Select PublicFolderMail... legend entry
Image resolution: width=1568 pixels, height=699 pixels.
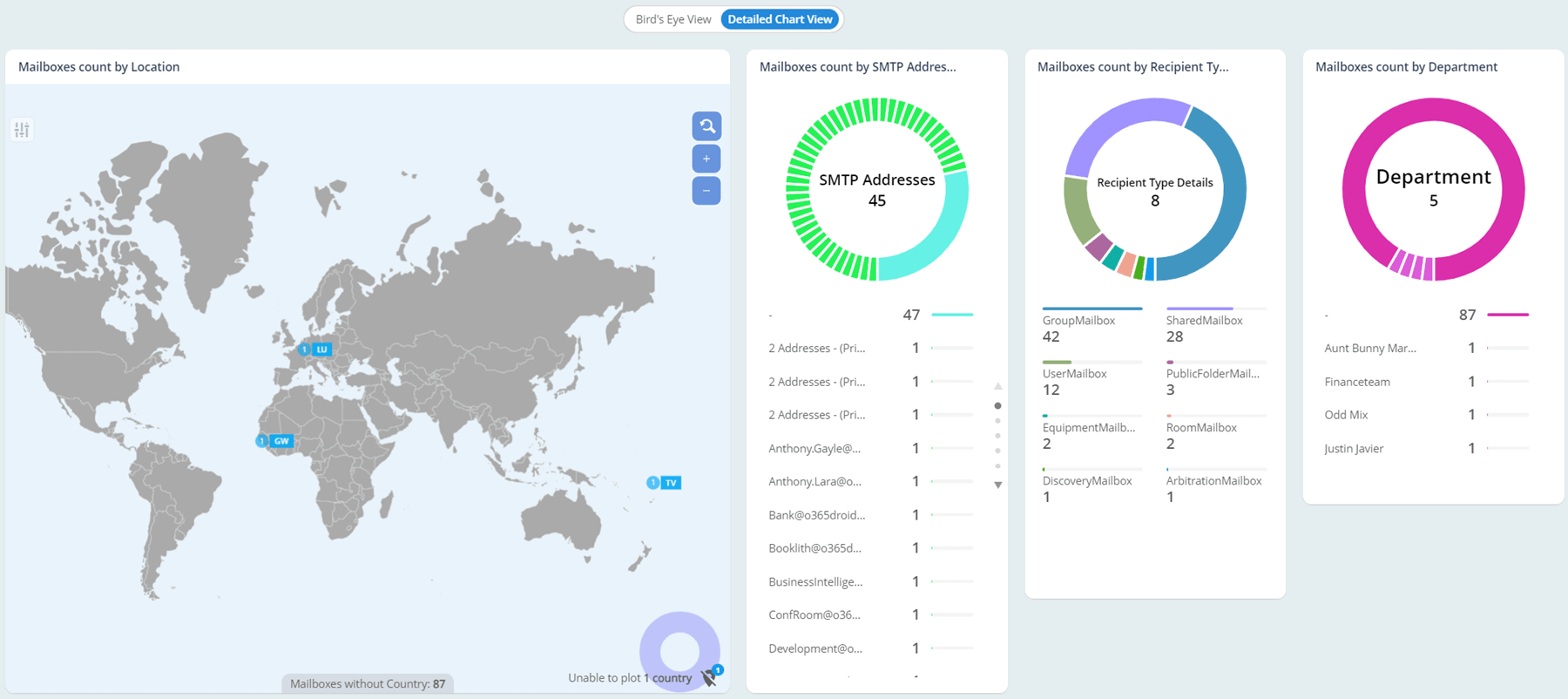pos(1216,379)
